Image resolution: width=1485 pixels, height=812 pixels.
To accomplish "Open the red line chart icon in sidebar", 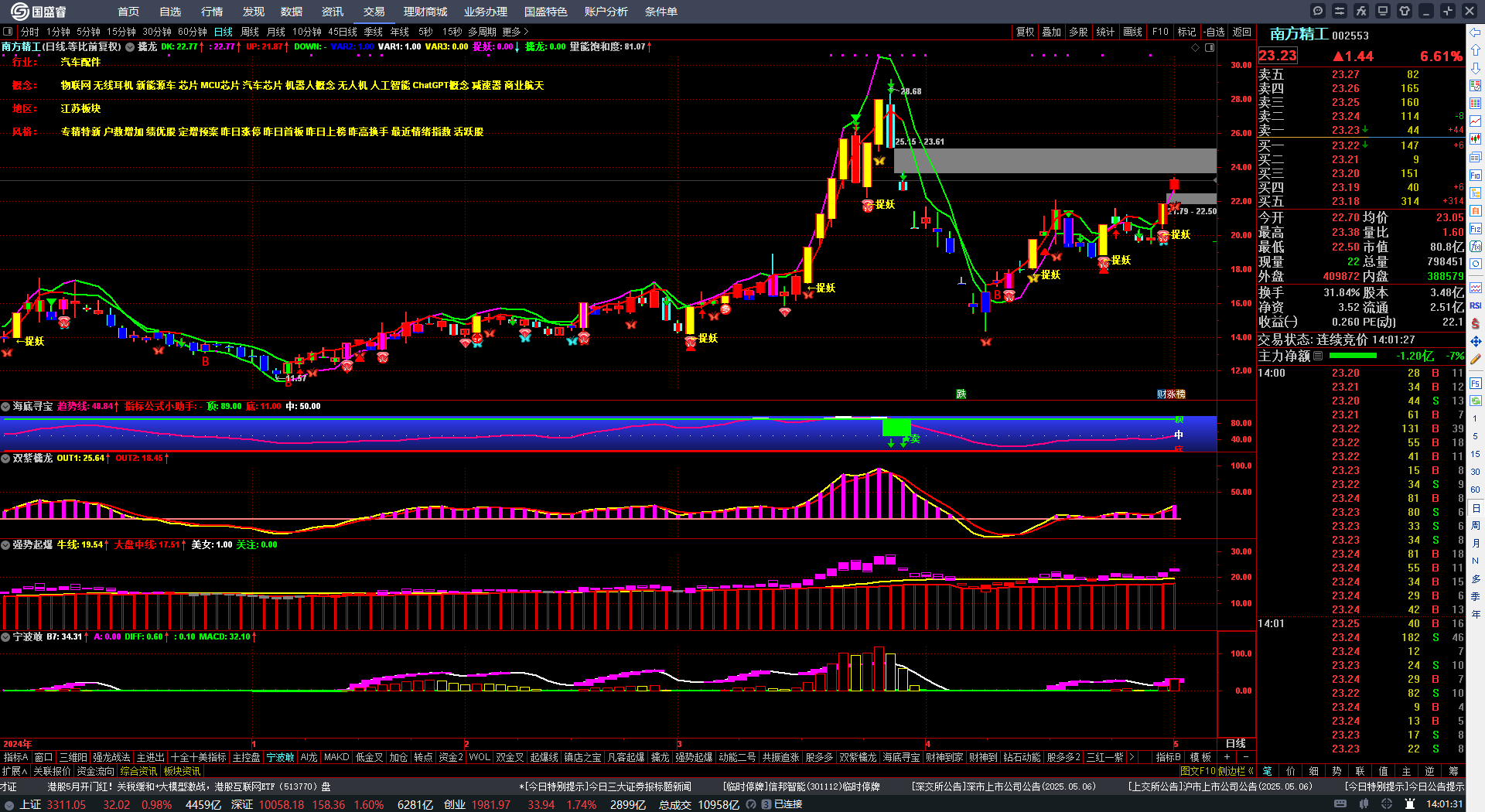I will (x=1476, y=121).
